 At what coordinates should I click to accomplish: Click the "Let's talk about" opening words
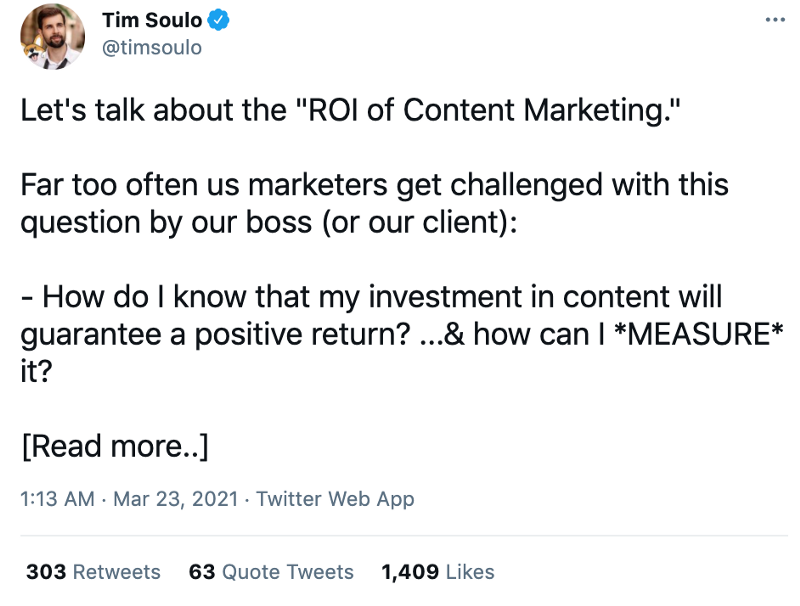pos(120,110)
